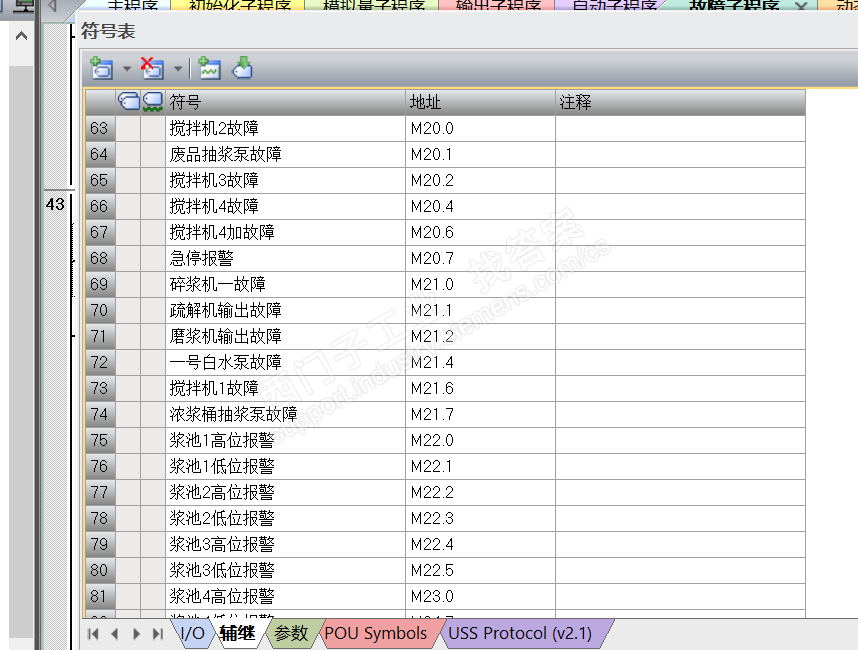
Task: Select symbol cell 浆池2高位报警
Action: tap(286, 492)
